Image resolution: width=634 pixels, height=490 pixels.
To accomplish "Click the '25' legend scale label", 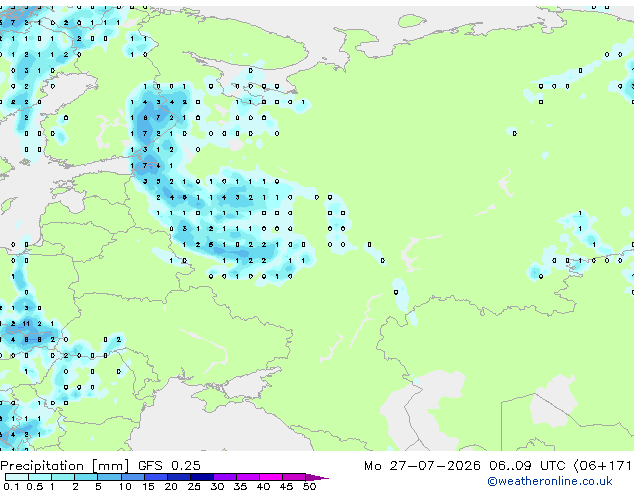I will point(194,486).
